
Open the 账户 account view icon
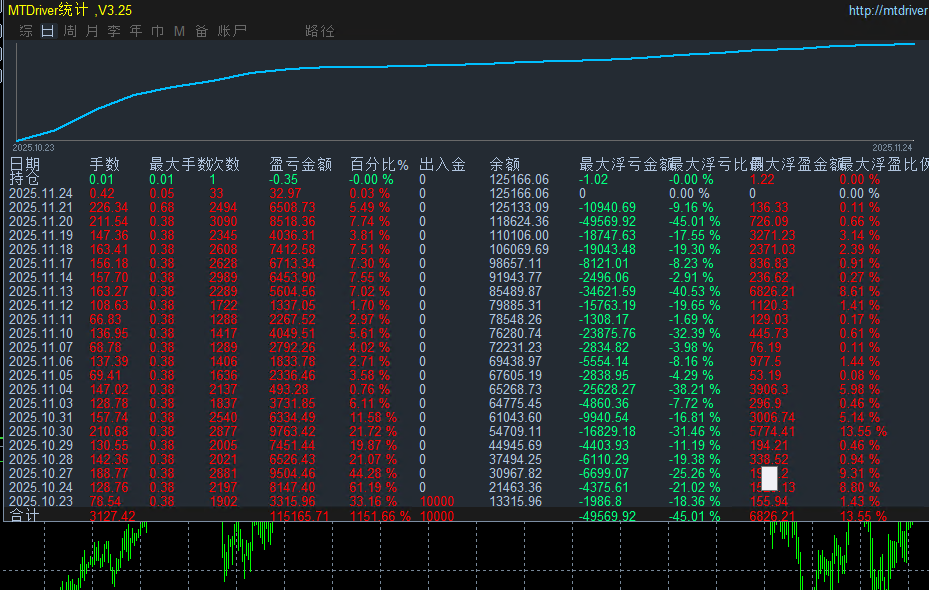[231, 30]
